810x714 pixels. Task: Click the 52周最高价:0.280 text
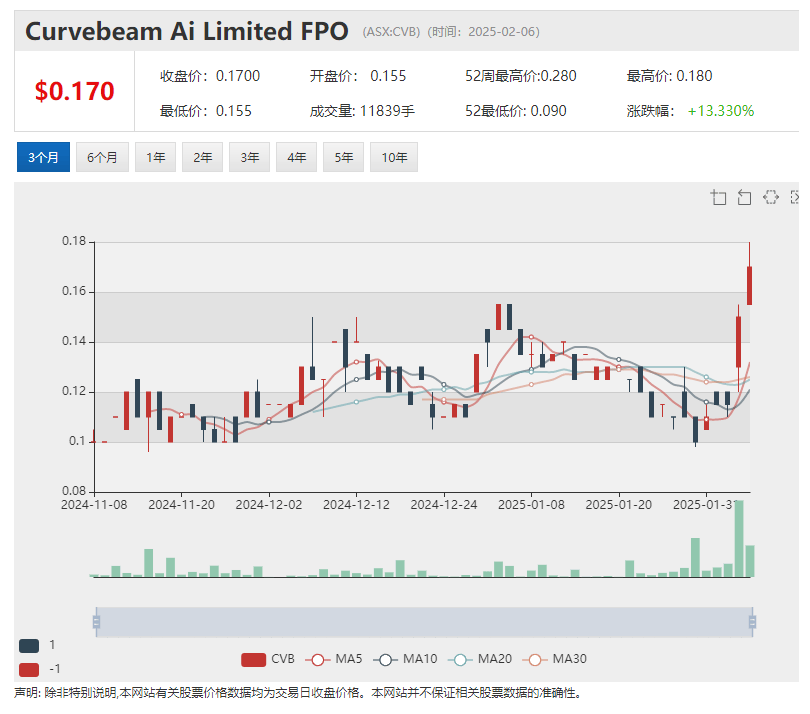(521, 76)
